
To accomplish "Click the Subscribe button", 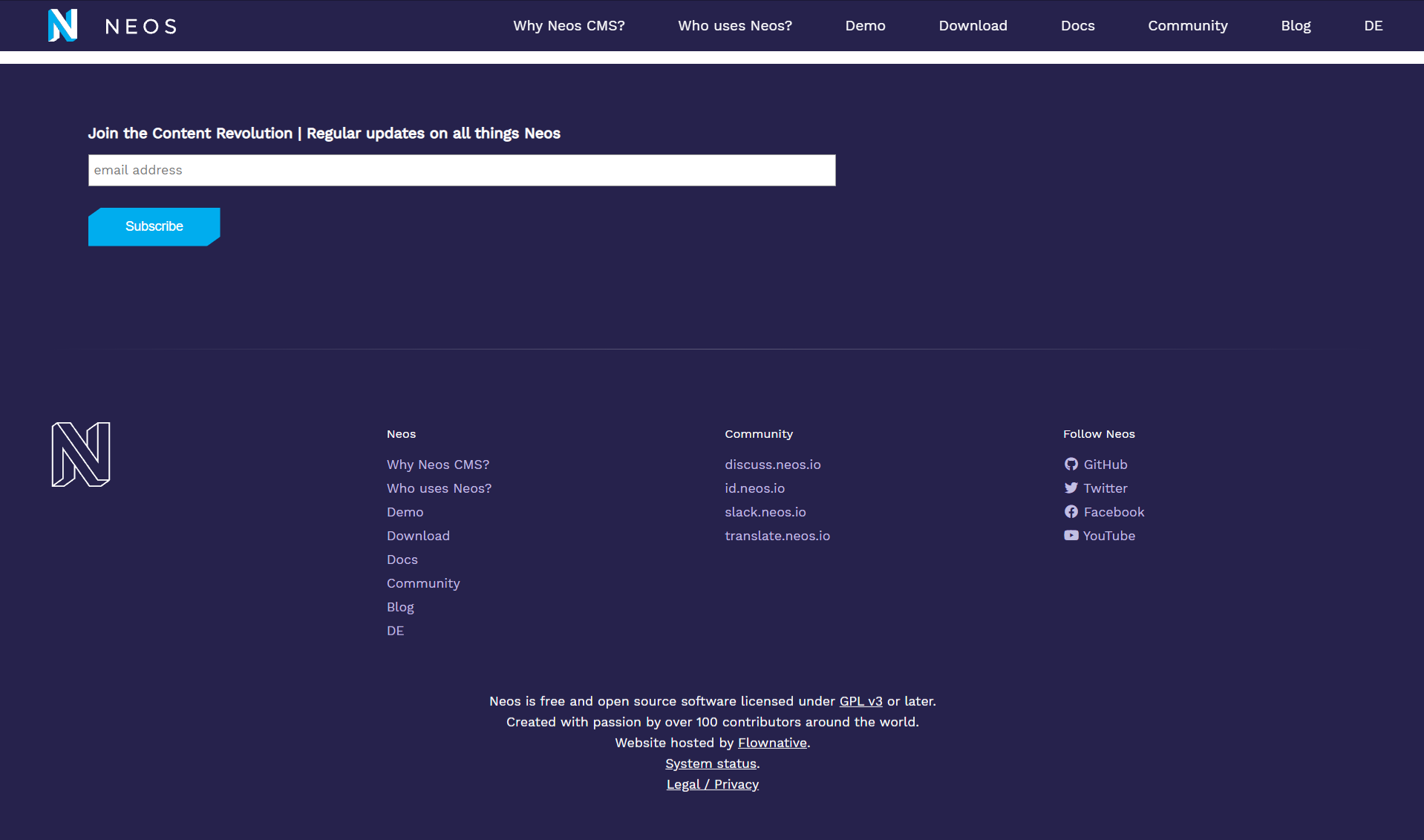I will pyautogui.click(x=154, y=226).
